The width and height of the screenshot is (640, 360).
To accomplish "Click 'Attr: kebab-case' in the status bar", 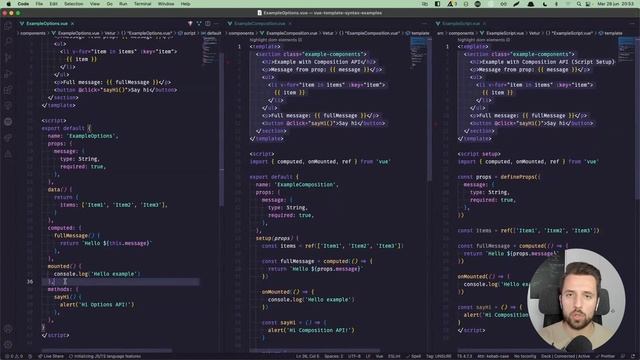I will [493, 356].
